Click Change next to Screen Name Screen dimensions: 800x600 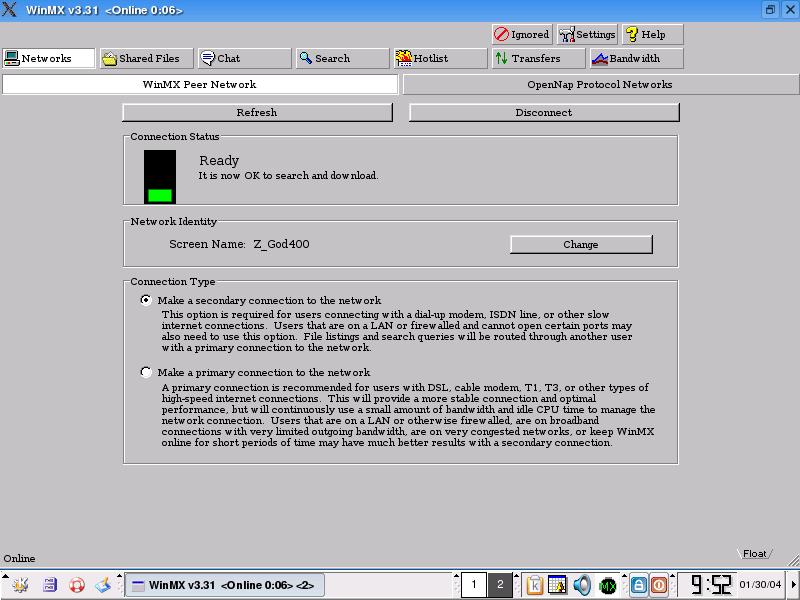tap(581, 244)
